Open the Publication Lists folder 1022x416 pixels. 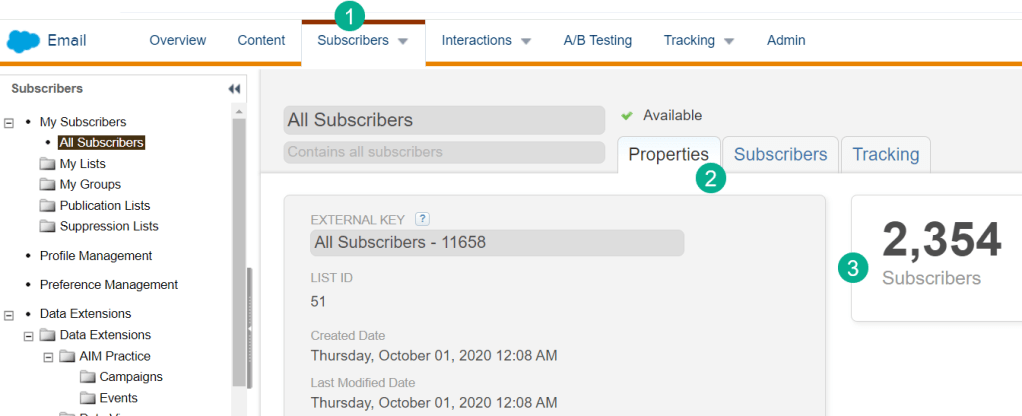pyautogui.click(x=104, y=206)
